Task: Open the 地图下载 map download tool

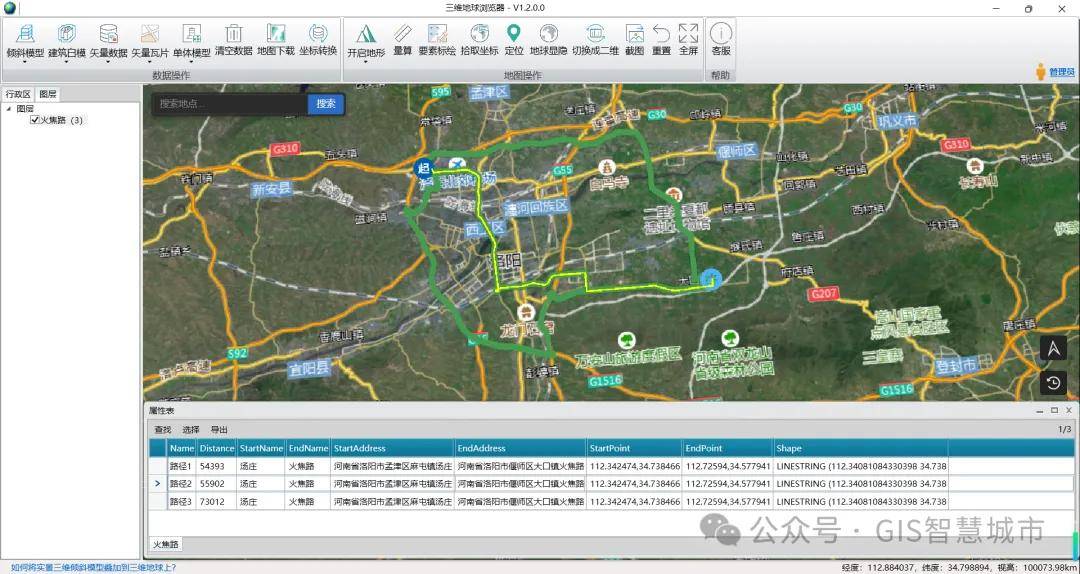Action: 275,35
